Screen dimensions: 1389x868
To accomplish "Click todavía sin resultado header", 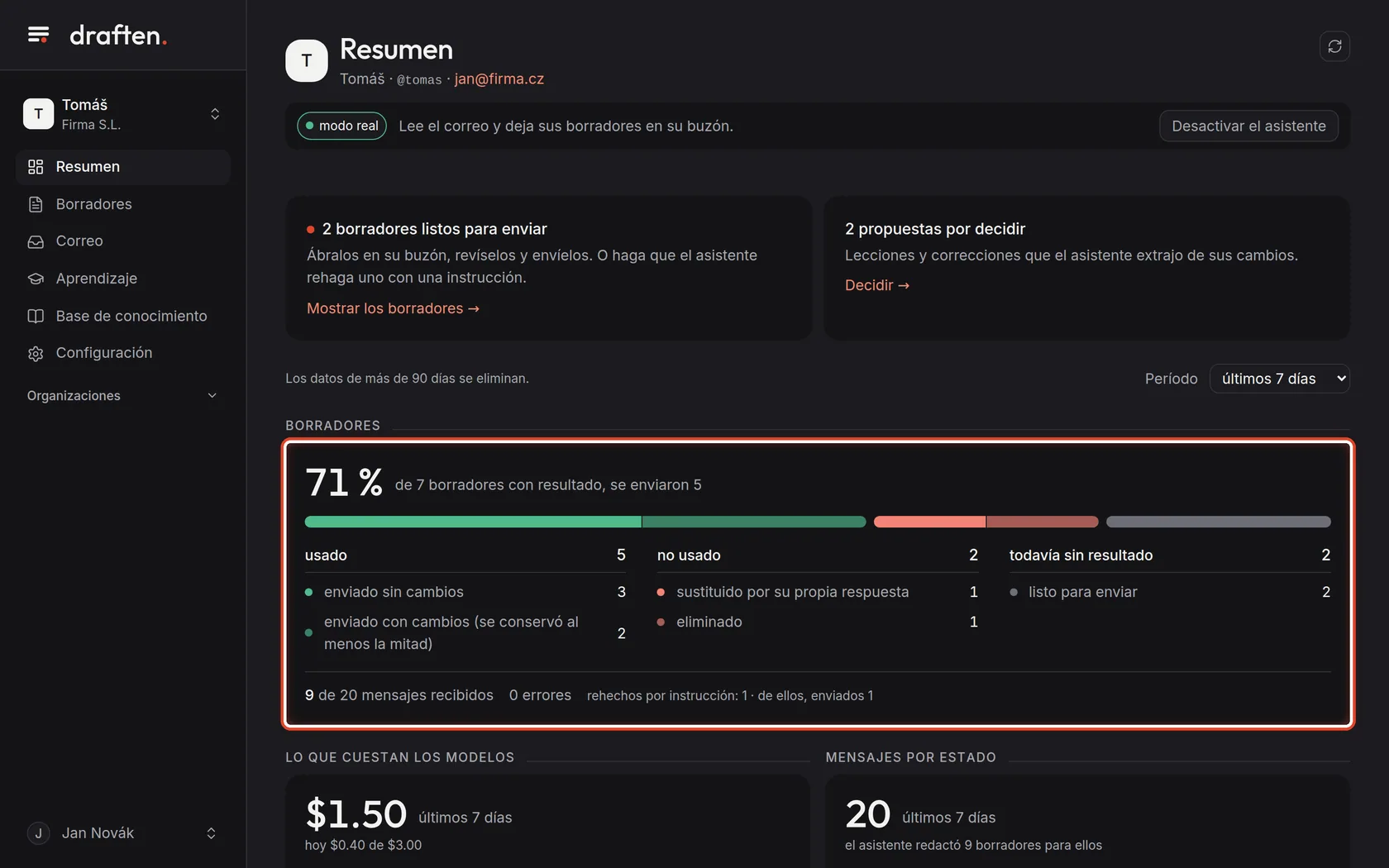I will pyautogui.click(x=1170, y=556).
